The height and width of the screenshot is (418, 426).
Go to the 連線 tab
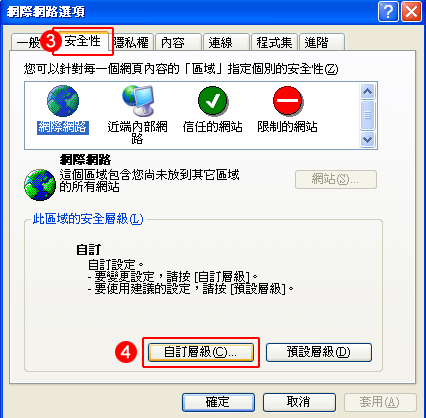(226, 43)
